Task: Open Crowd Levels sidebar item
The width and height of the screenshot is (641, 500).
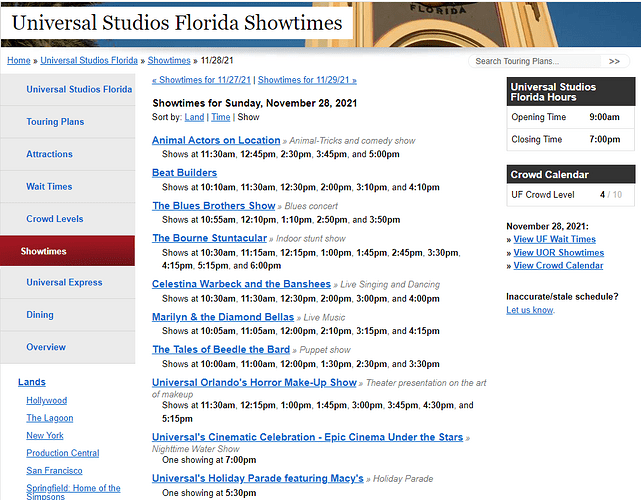Action: click(x=55, y=218)
